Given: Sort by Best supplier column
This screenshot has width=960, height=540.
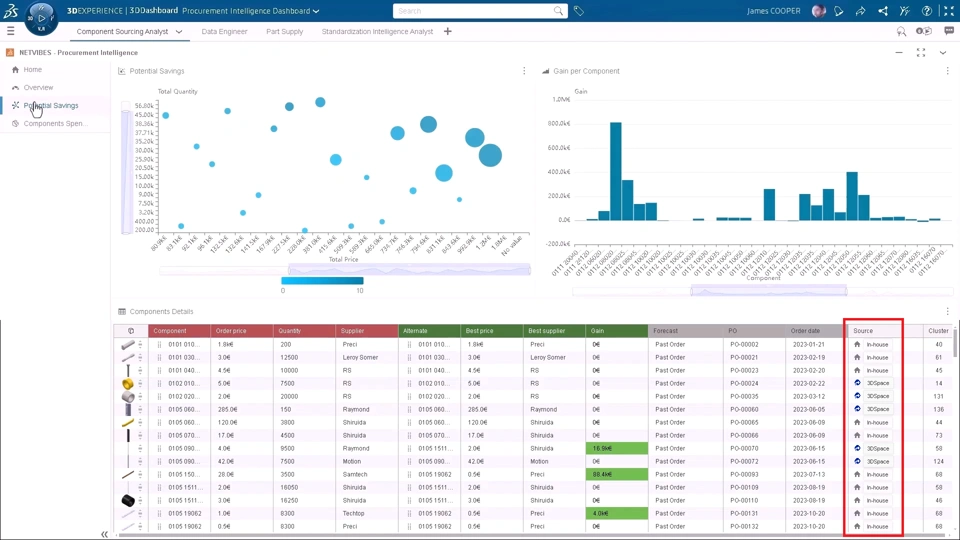Looking at the screenshot, I should coord(554,331).
